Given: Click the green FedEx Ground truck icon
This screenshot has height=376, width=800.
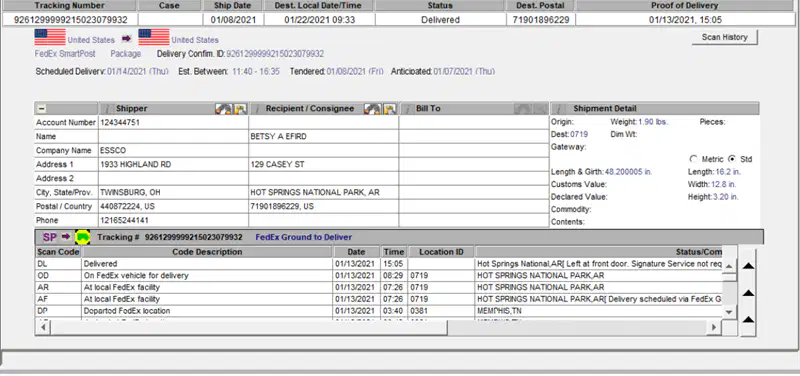Looking at the screenshot, I should [82, 237].
